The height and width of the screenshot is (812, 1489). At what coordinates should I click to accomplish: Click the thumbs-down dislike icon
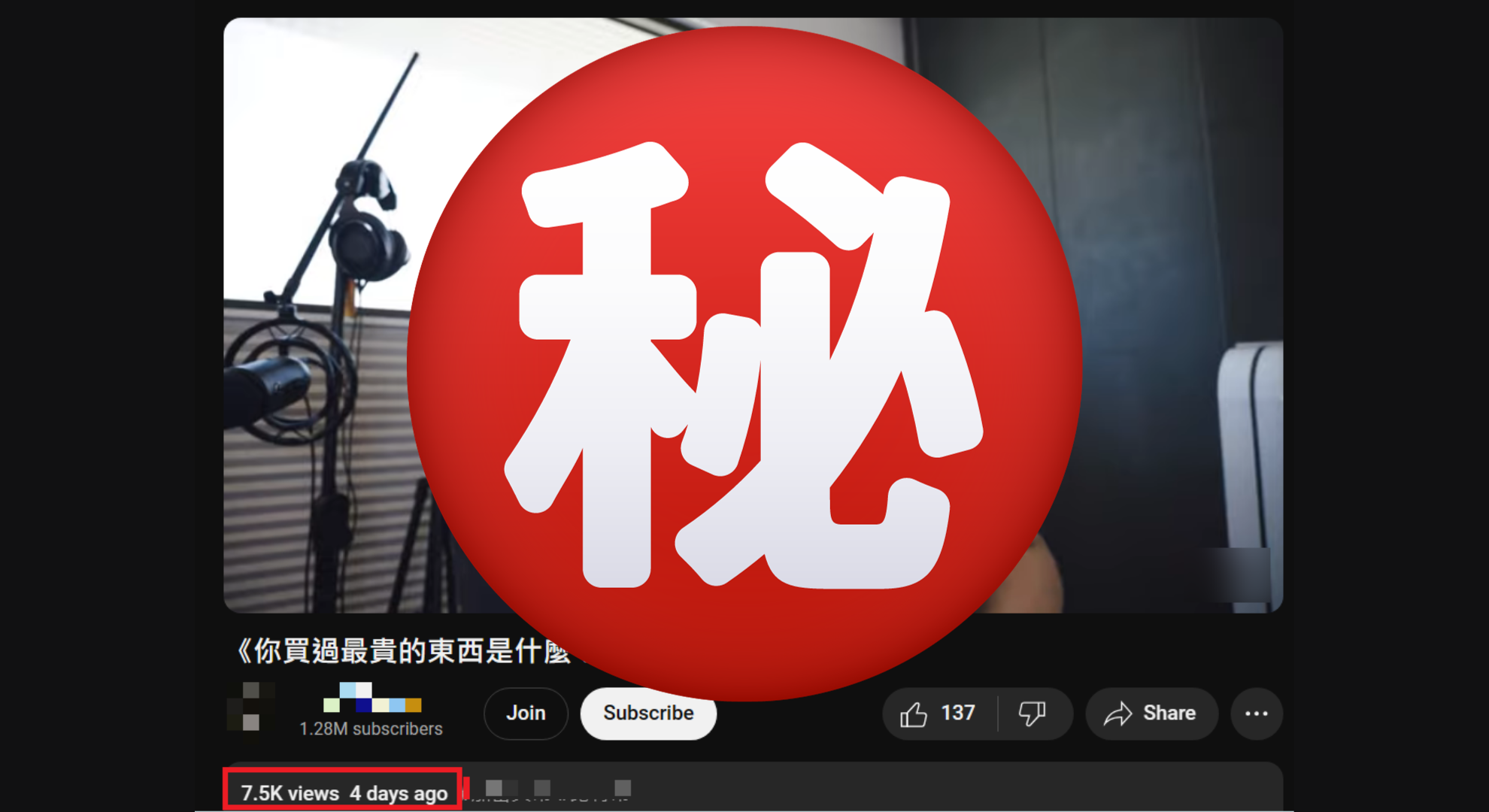click(1033, 714)
